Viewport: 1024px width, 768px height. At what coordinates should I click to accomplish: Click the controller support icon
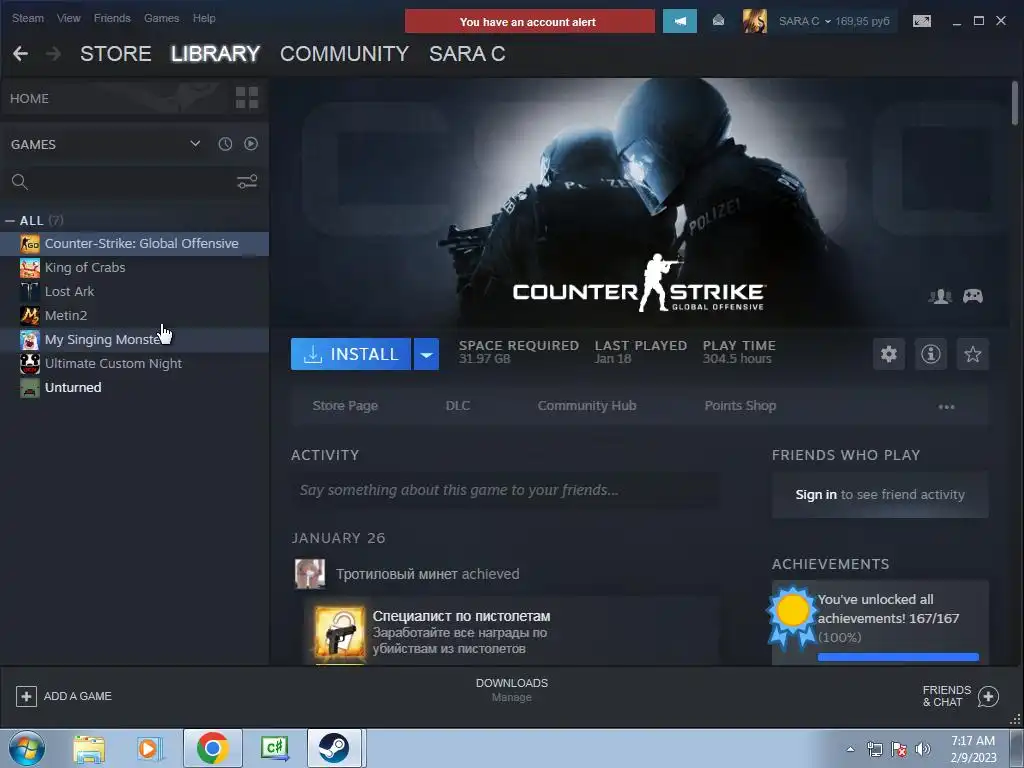[x=973, y=296]
